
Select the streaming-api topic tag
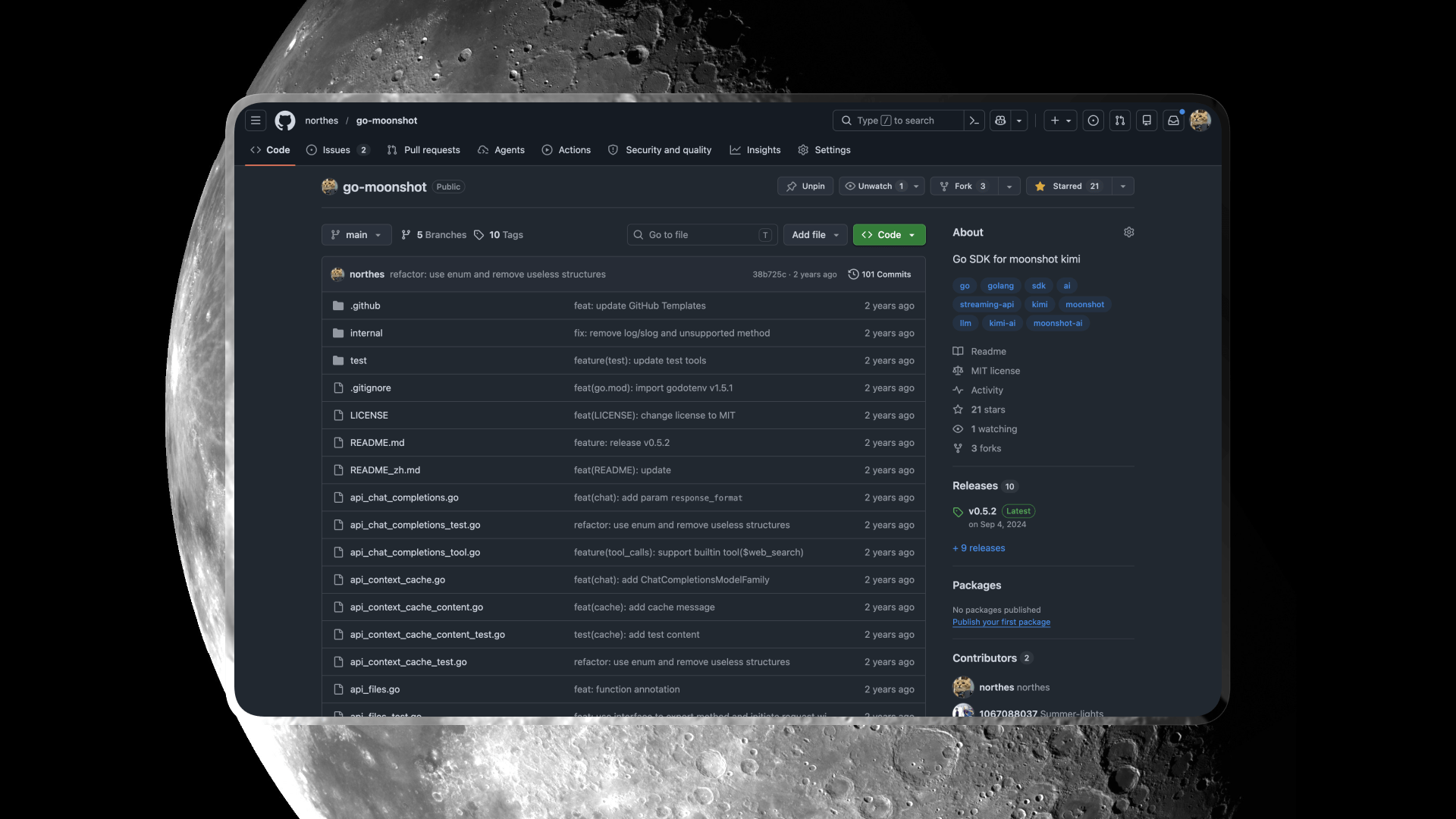987,305
